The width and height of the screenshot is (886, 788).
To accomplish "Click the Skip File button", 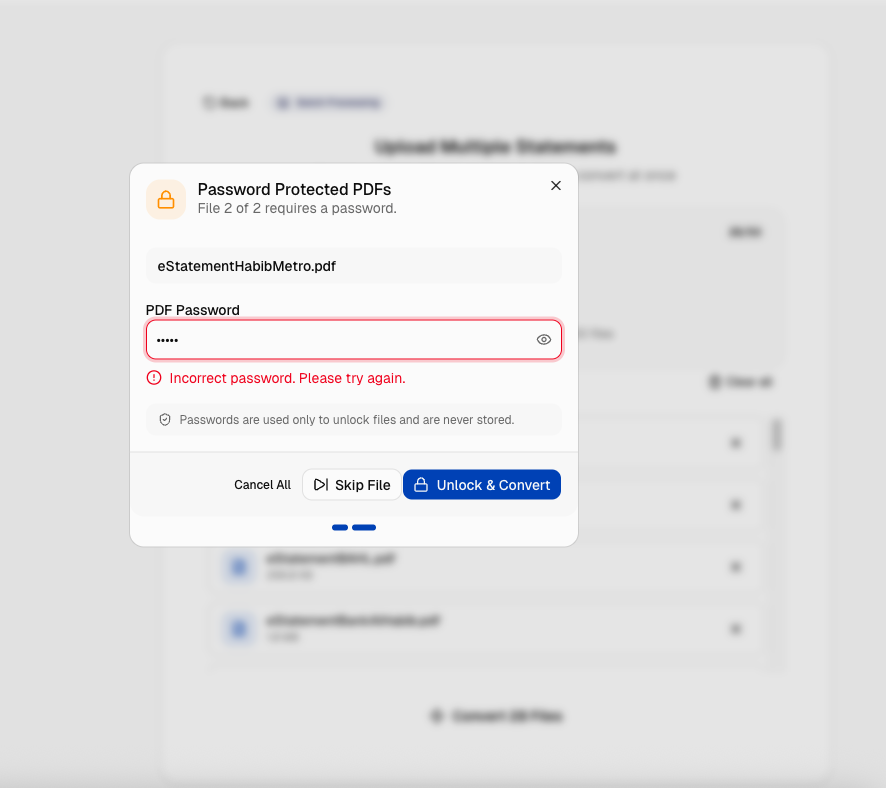I will 351,484.
